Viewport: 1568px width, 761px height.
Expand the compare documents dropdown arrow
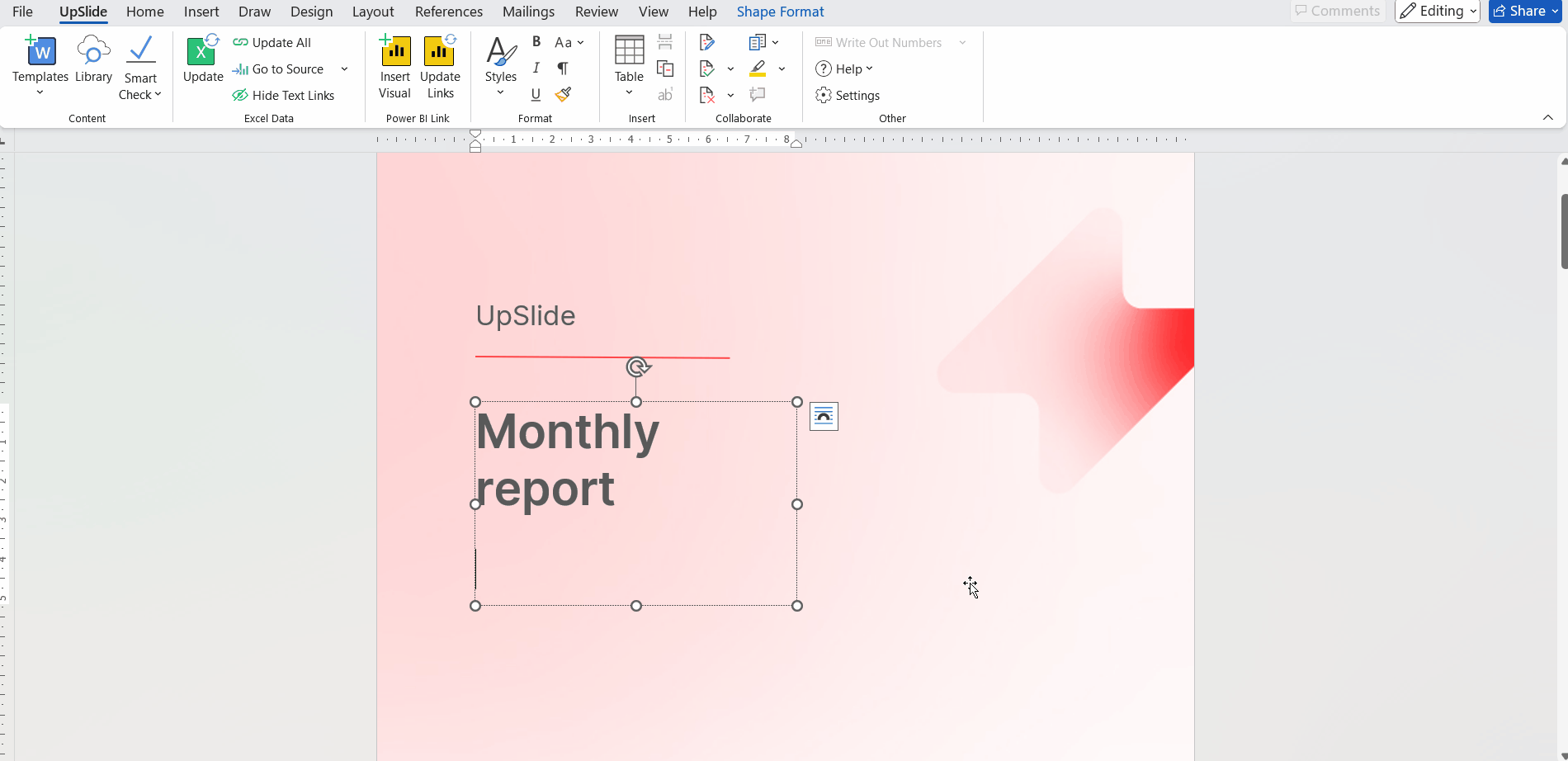click(x=776, y=42)
